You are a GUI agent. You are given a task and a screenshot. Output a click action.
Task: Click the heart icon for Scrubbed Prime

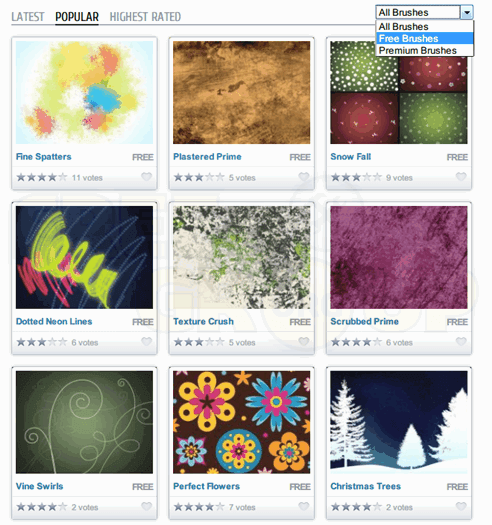461,341
